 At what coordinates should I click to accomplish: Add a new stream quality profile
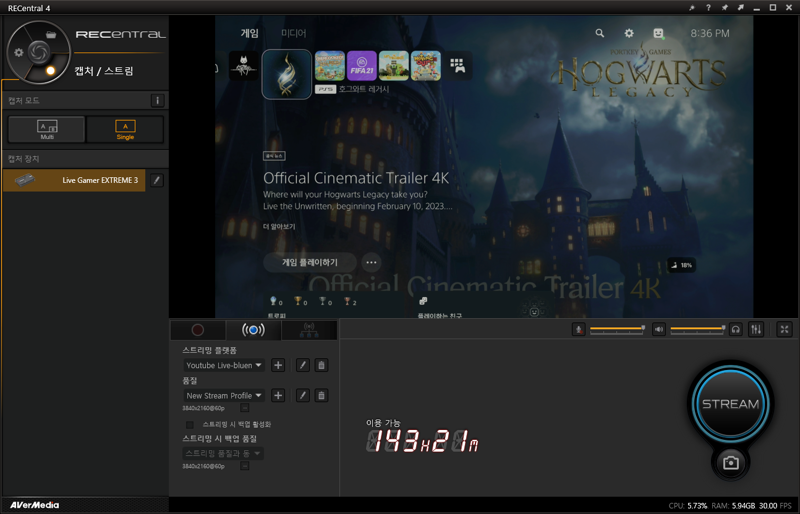pyautogui.click(x=278, y=395)
